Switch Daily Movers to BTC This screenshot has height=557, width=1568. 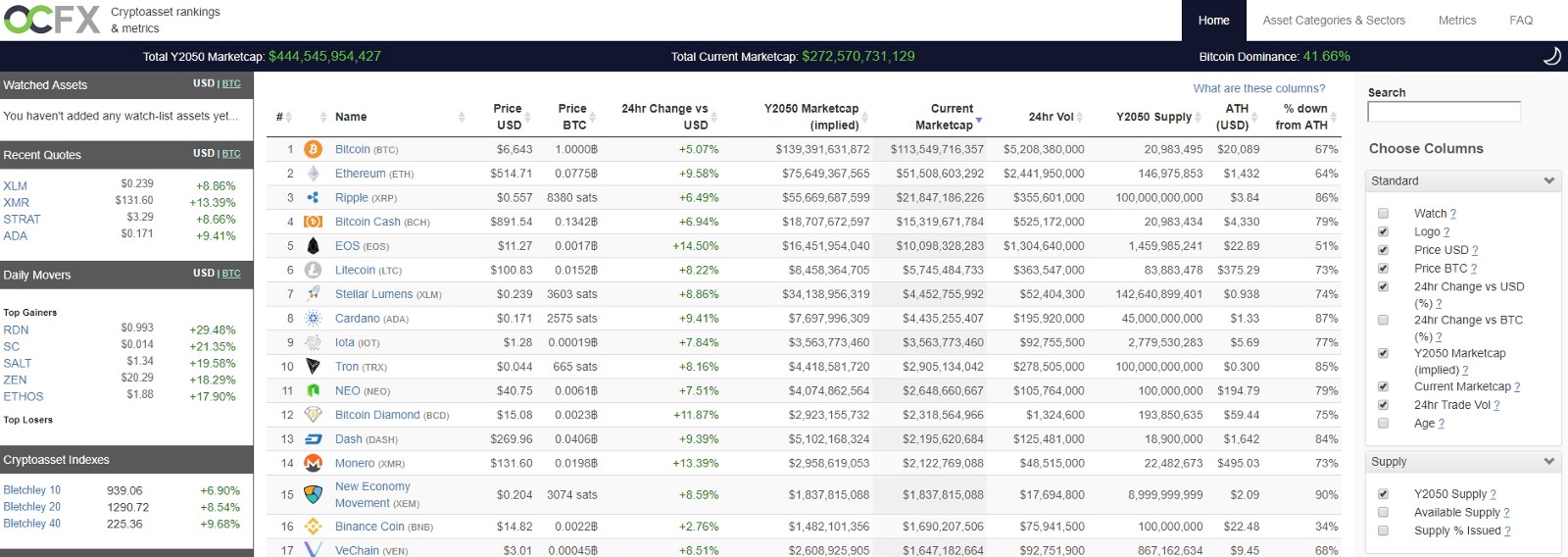point(231,274)
